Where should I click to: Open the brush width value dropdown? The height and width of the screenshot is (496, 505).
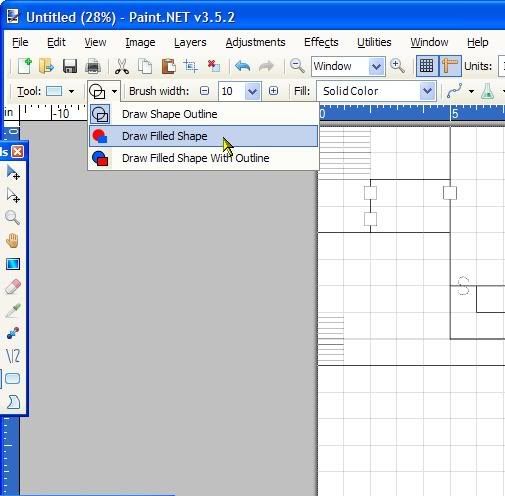(253, 91)
